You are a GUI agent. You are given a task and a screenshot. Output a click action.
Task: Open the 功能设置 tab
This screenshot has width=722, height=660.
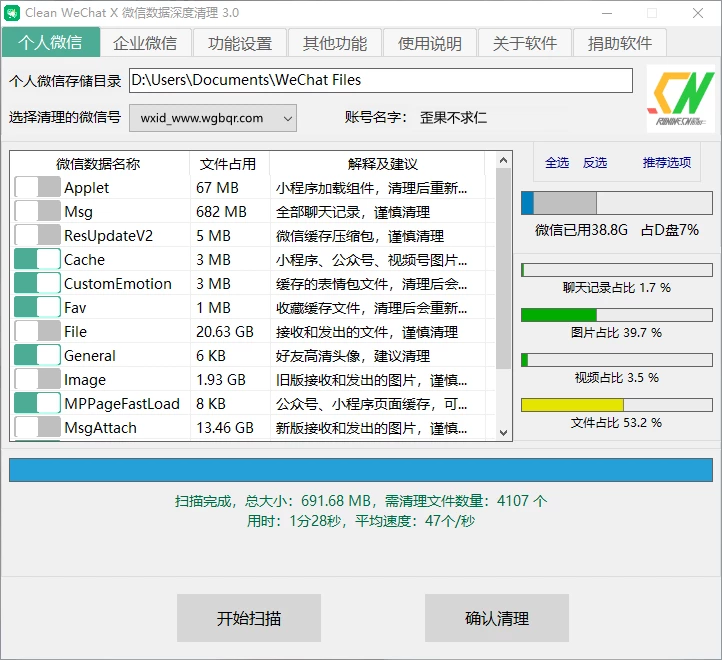pyautogui.click(x=240, y=43)
